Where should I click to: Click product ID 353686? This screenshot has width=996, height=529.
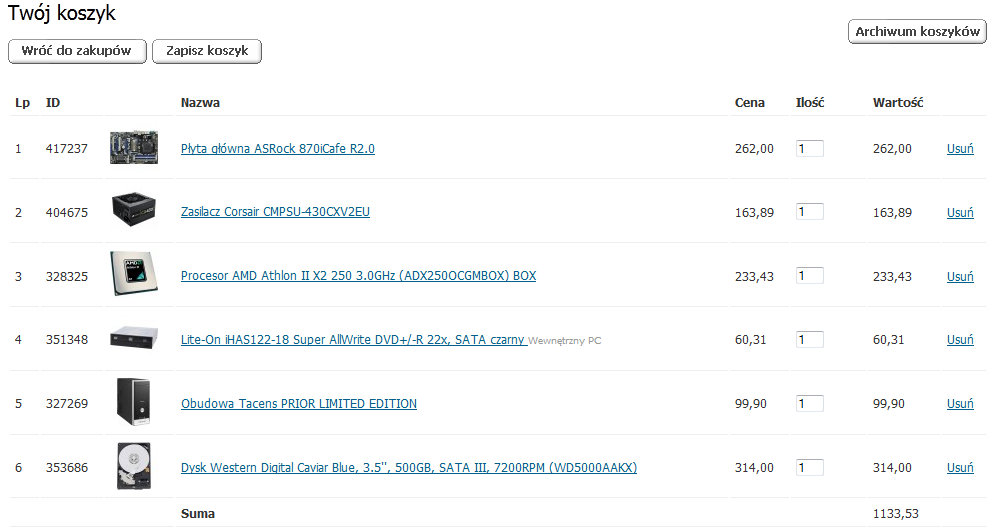click(67, 468)
